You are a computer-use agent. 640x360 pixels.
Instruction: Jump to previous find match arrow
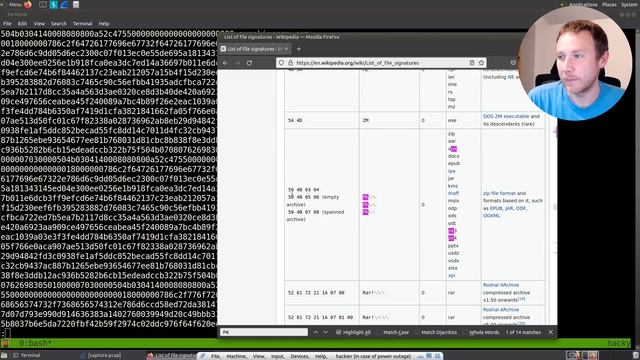(316, 332)
